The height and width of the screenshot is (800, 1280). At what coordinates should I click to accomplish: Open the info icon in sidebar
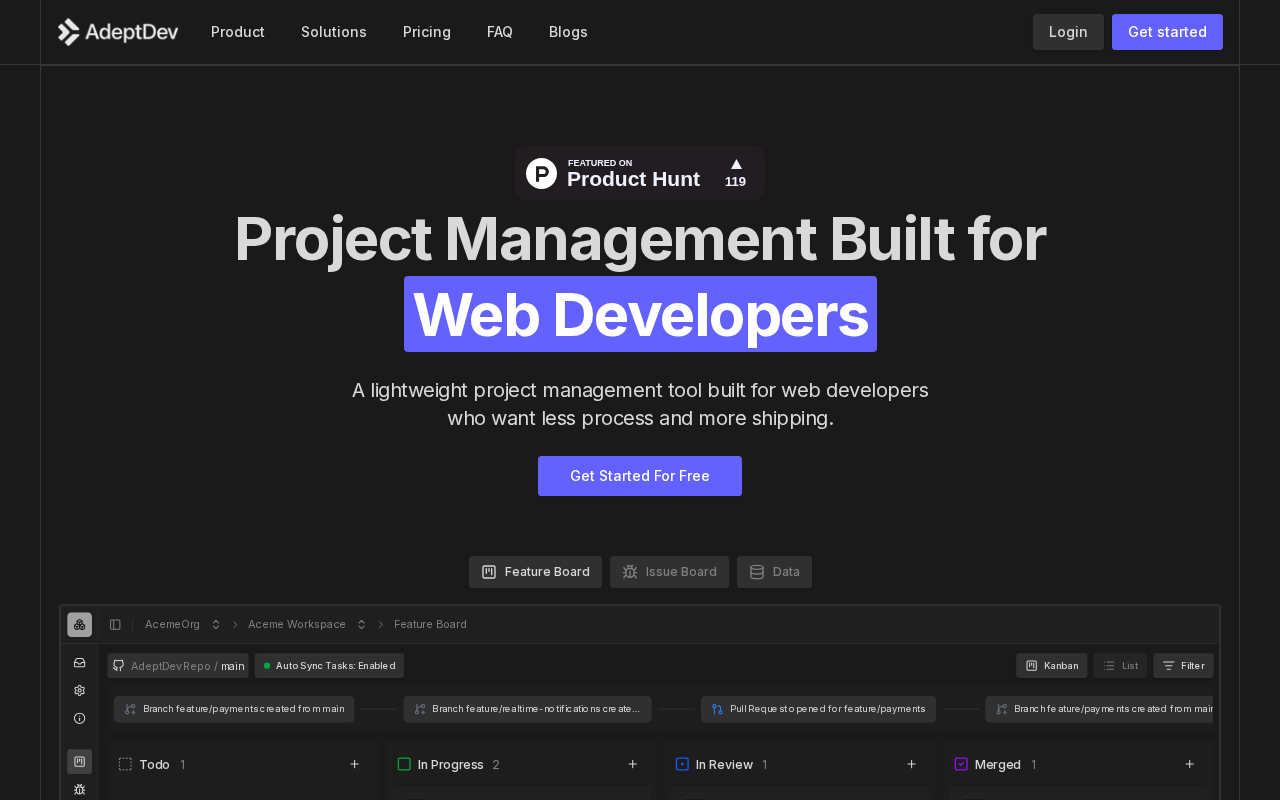(x=80, y=718)
